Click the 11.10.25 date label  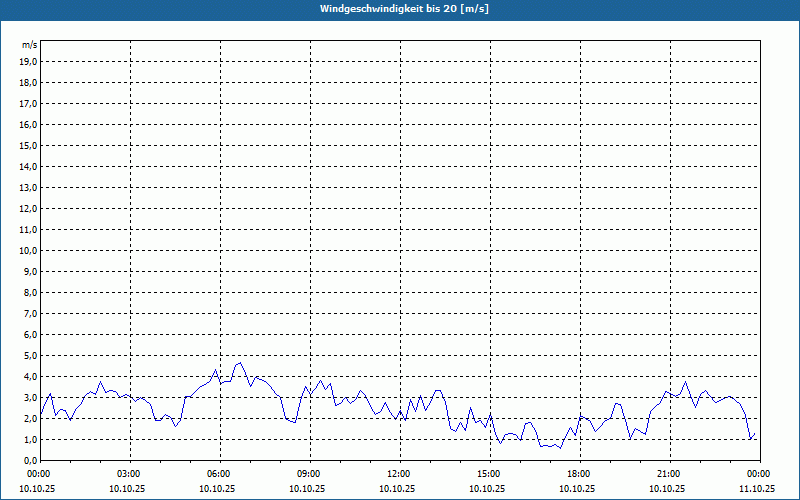tap(757, 489)
